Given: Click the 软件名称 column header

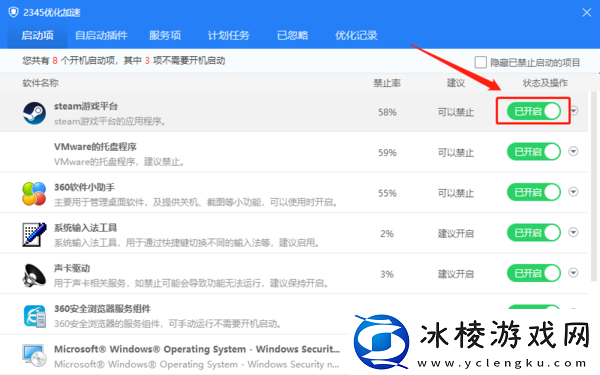Looking at the screenshot, I should [40, 83].
